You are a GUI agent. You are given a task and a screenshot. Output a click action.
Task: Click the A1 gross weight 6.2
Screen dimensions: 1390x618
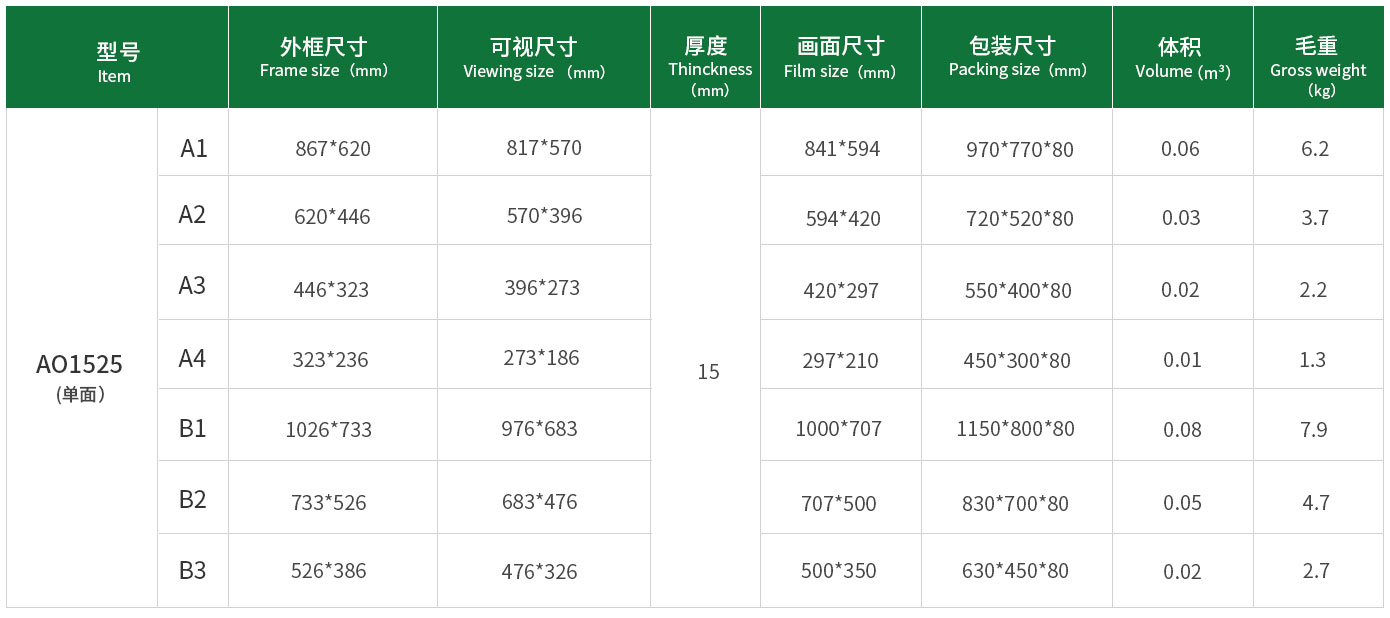(x=1315, y=149)
